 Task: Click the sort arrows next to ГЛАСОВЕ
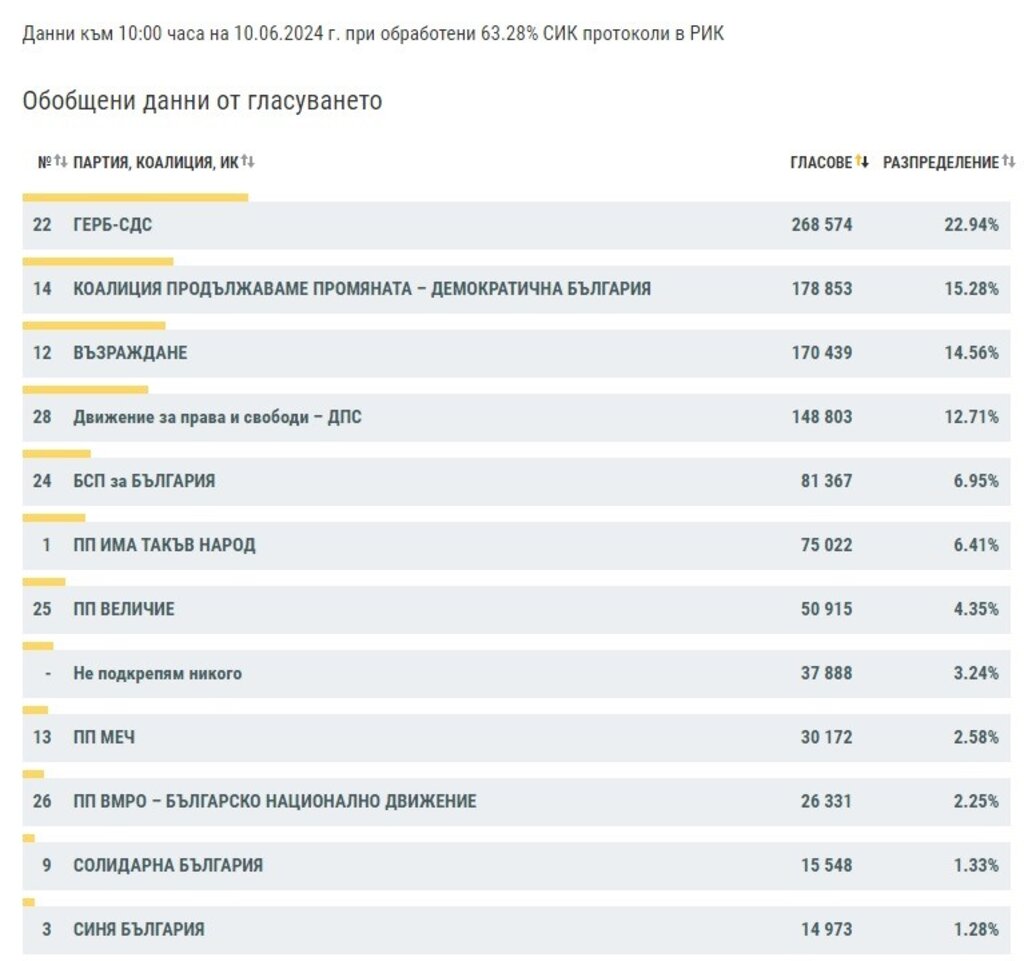[862, 162]
